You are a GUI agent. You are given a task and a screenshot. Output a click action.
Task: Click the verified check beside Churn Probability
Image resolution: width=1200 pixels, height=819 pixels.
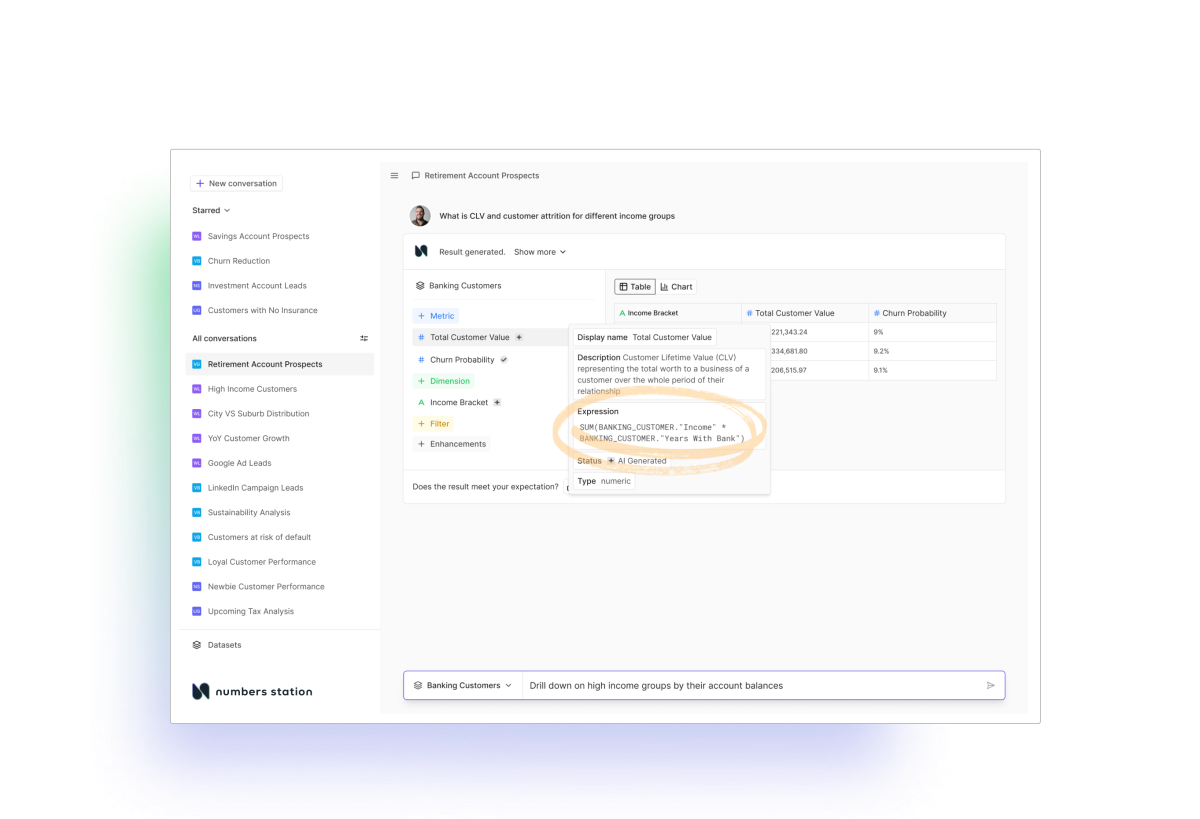pos(504,360)
